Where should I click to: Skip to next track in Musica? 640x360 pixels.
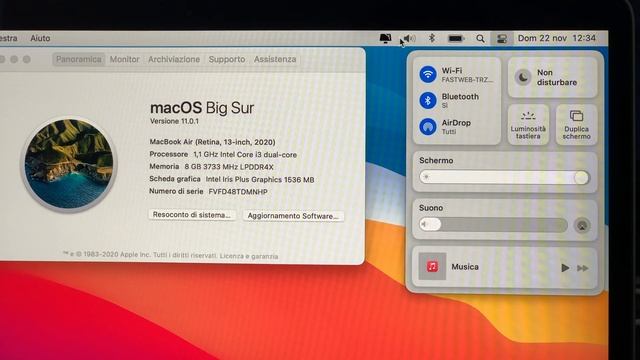coord(582,268)
